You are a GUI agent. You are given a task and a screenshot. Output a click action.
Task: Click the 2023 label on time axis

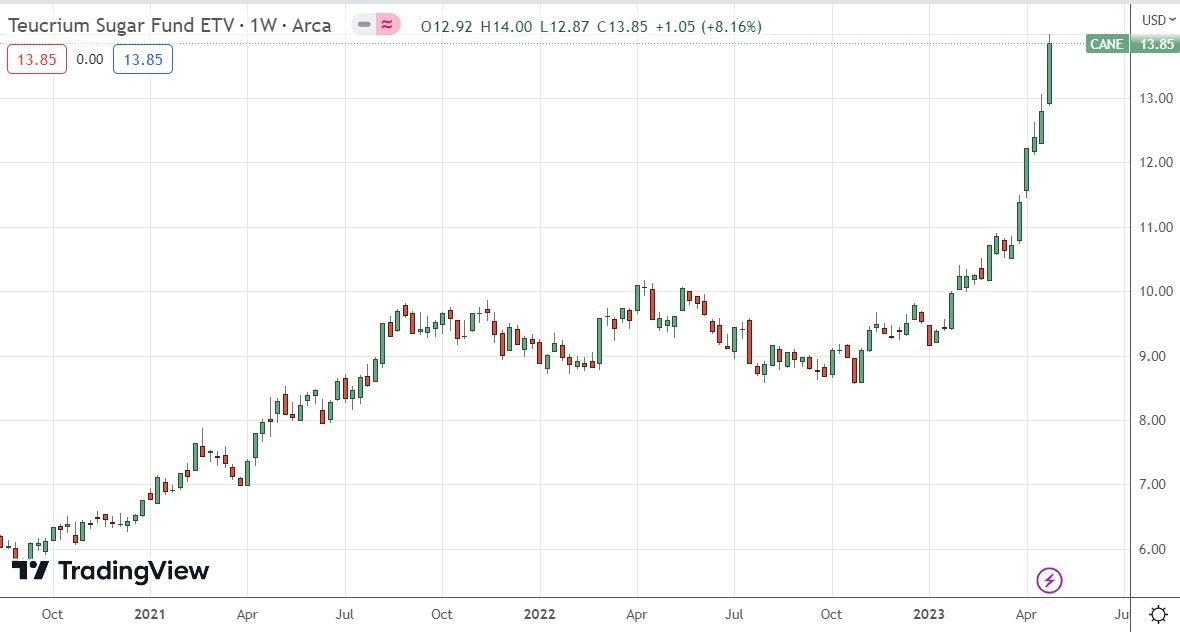928,613
